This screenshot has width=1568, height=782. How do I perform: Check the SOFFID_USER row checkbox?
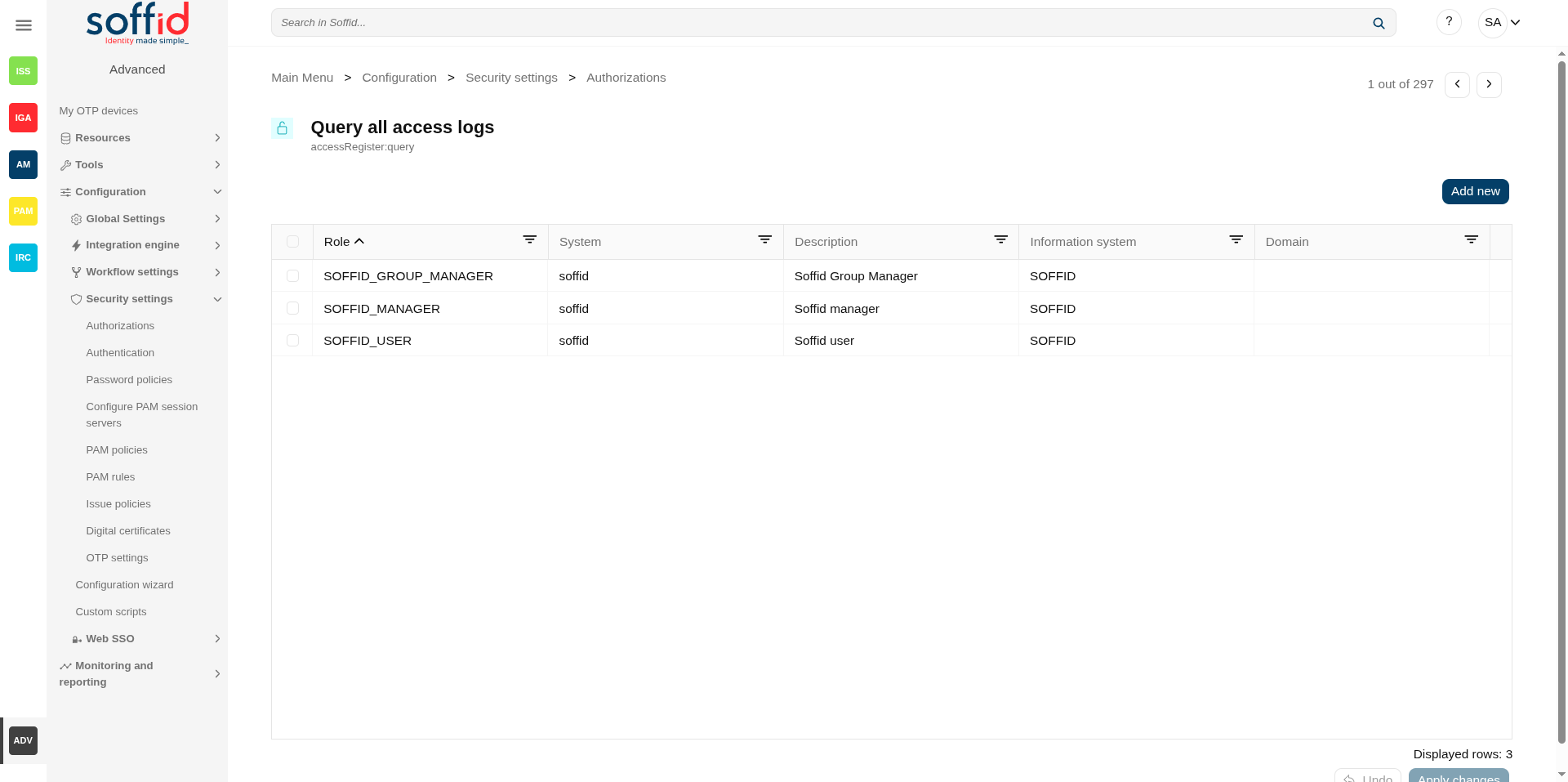tap(292, 340)
